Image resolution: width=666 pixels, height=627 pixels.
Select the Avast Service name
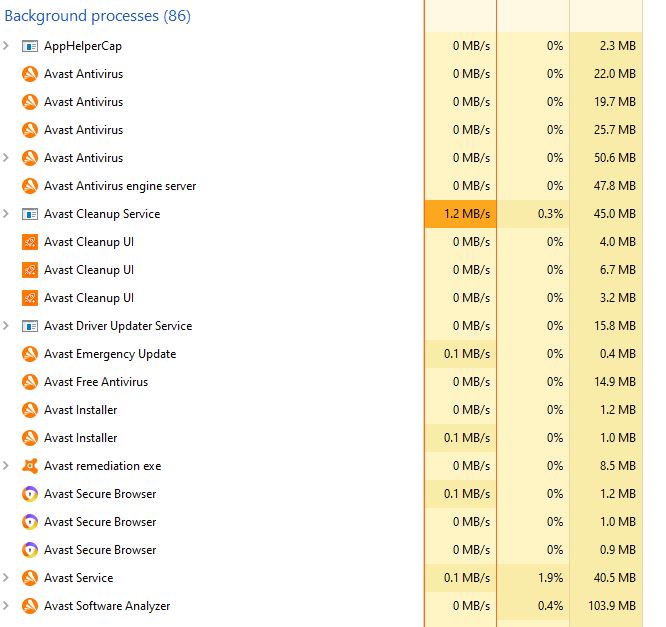[79, 578]
